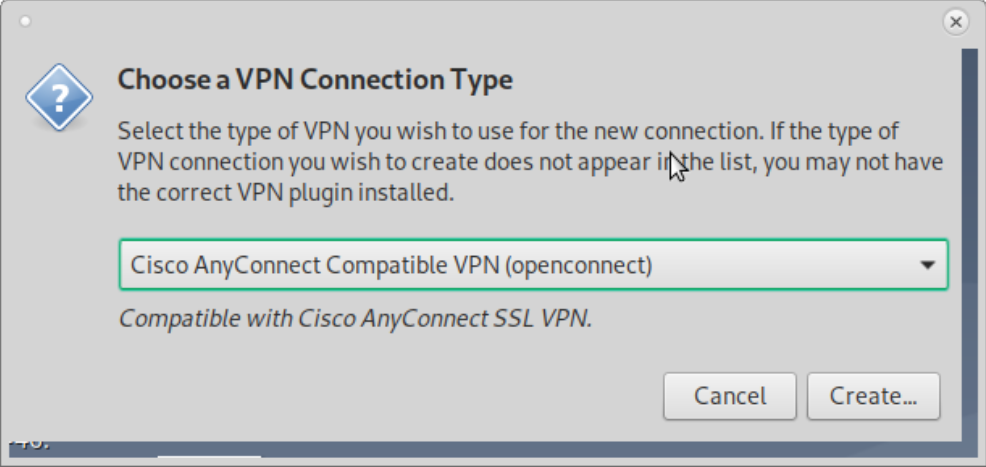
Task: Expand the VPN type dropdown arrow
Action: tap(928, 265)
